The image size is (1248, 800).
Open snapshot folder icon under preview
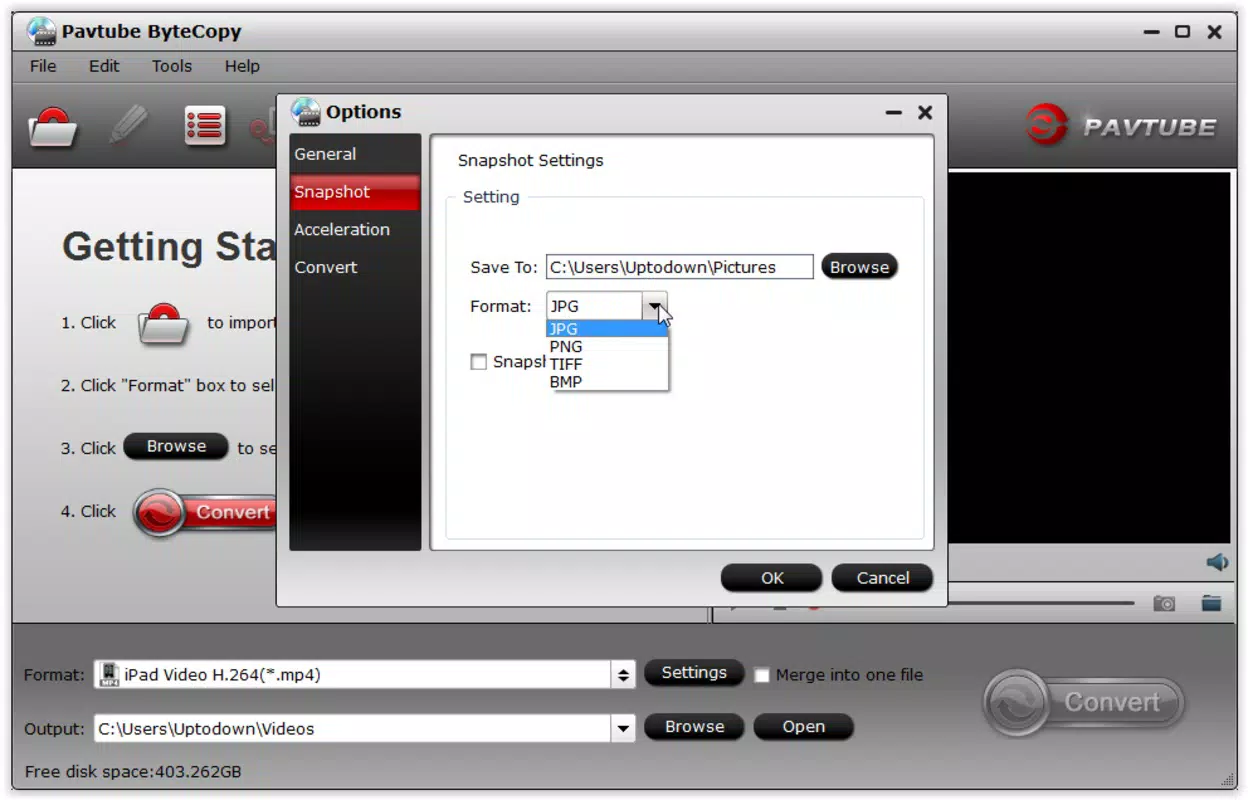(1211, 603)
